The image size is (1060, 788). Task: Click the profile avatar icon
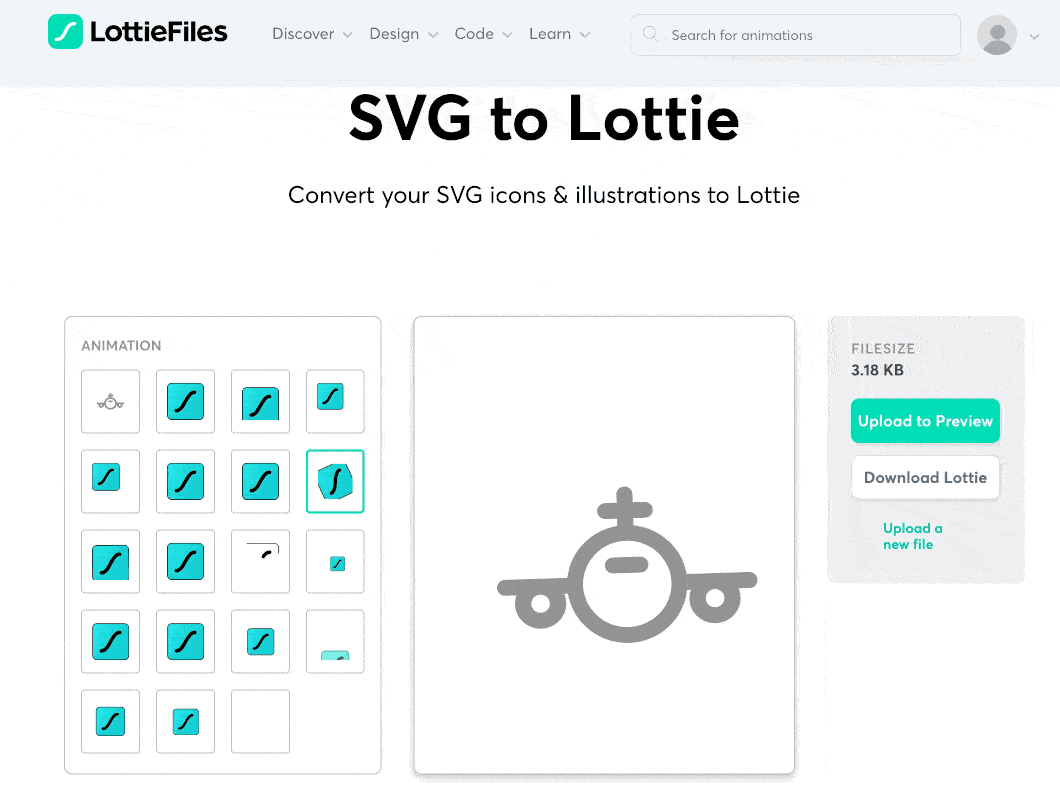pos(996,34)
